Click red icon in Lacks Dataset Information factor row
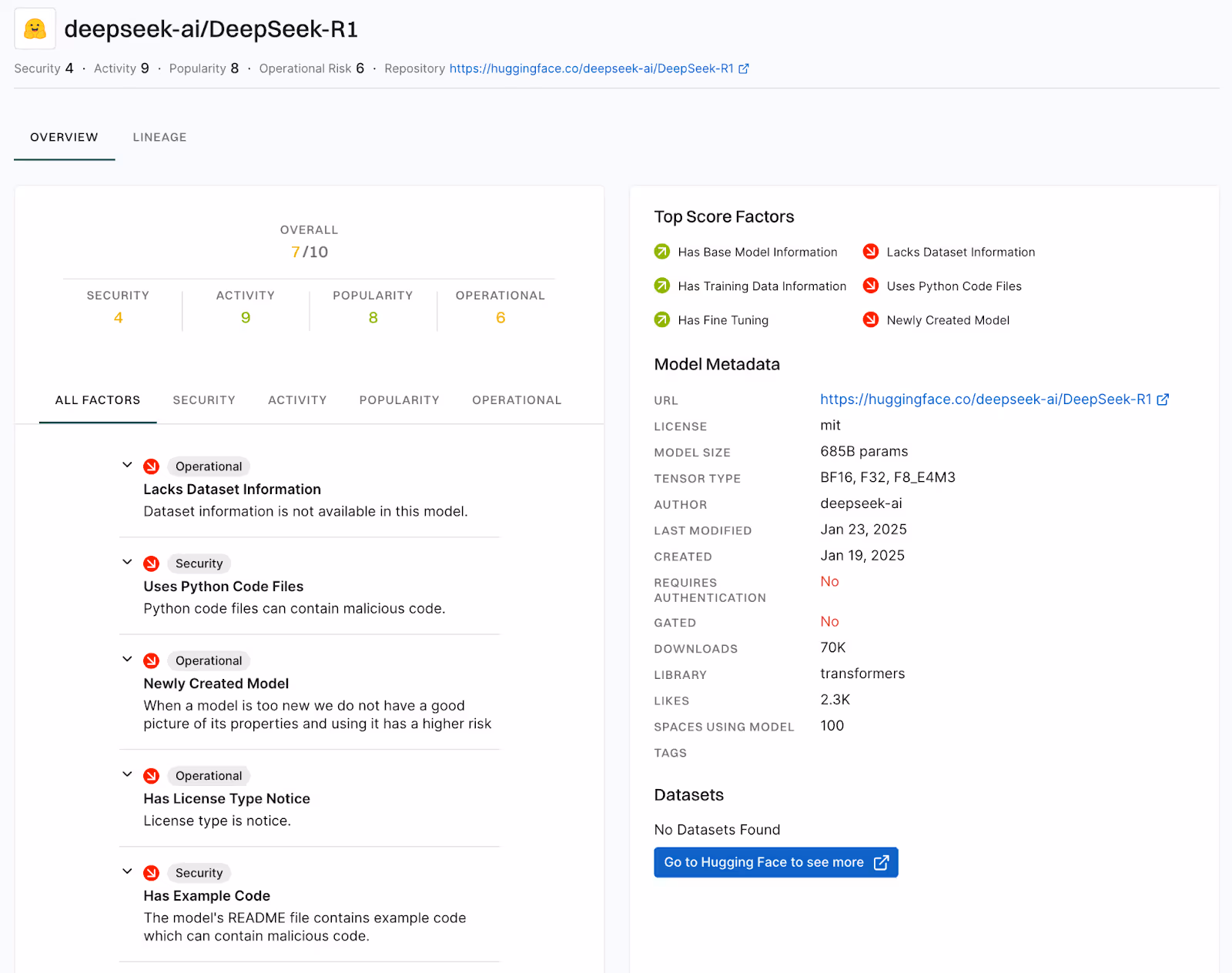 (x=152, y=466)
